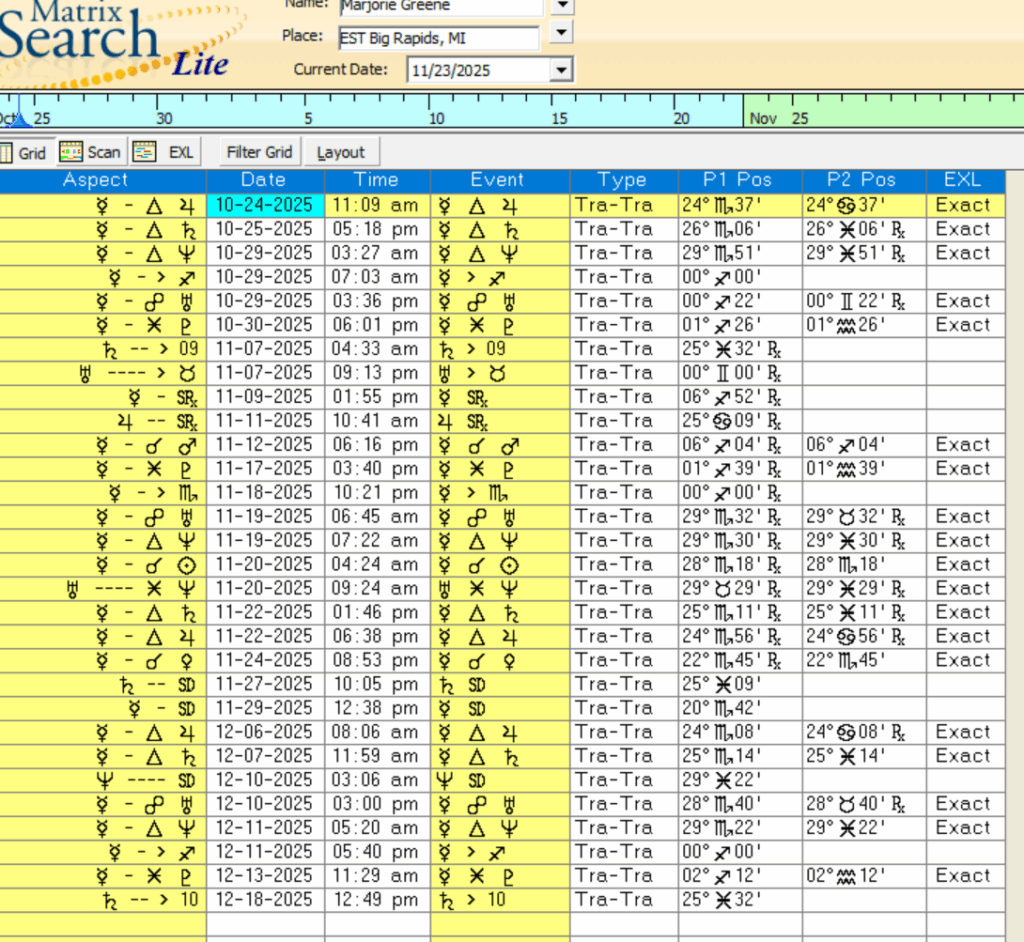Click the EXL column header in grid
The image size is (1024, 942).
point(962,181)
